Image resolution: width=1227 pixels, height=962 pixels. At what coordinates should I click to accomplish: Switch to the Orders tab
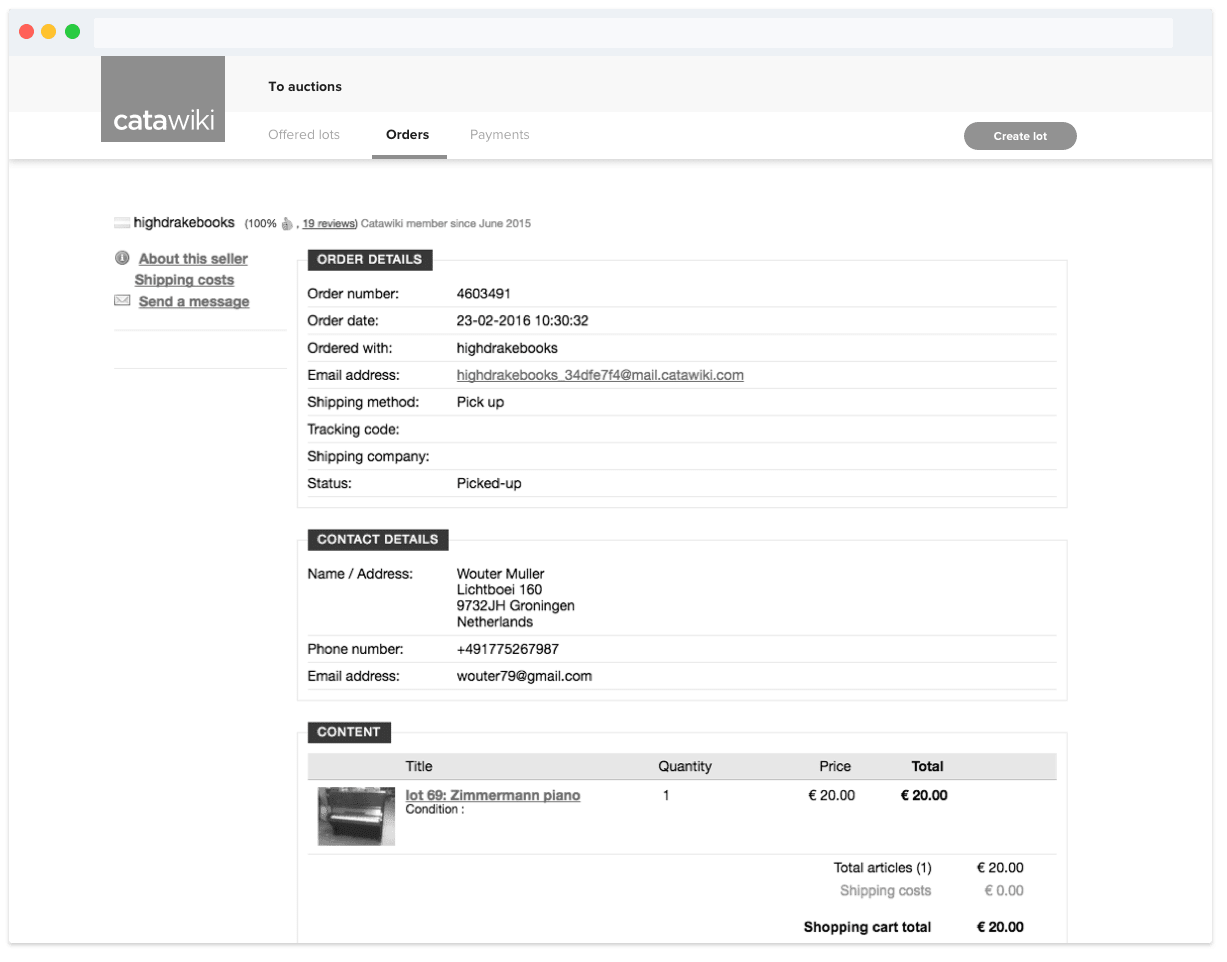click(x=408, y=135)
